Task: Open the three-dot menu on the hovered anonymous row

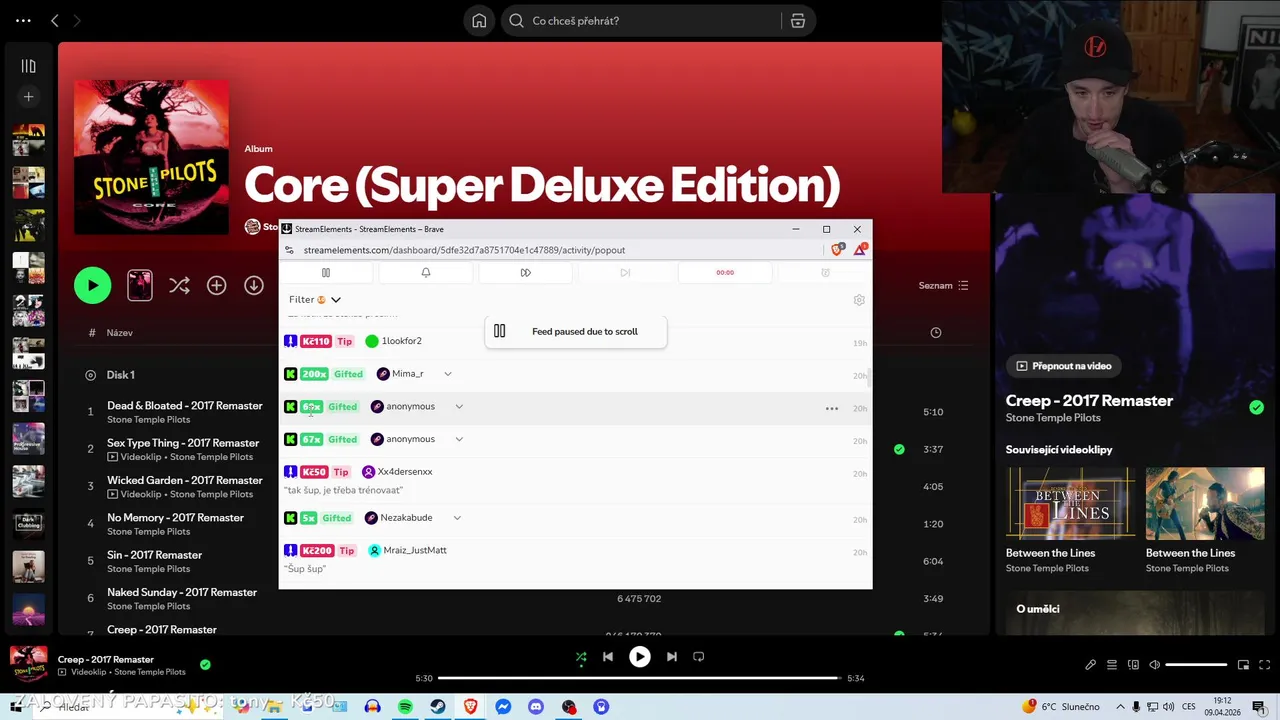Action: 832,408
